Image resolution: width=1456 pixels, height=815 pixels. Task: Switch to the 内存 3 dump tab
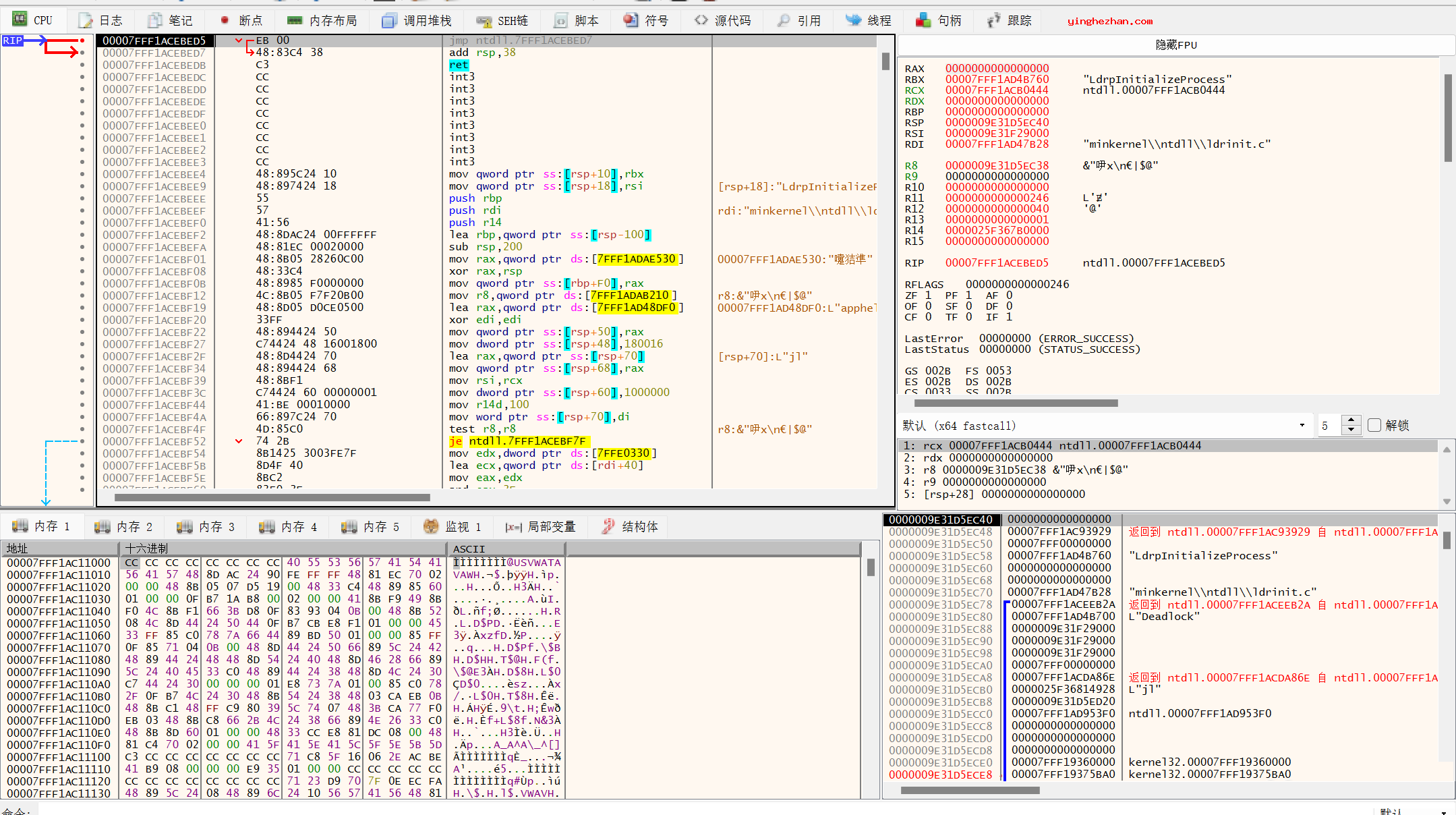tap(206, 526)
